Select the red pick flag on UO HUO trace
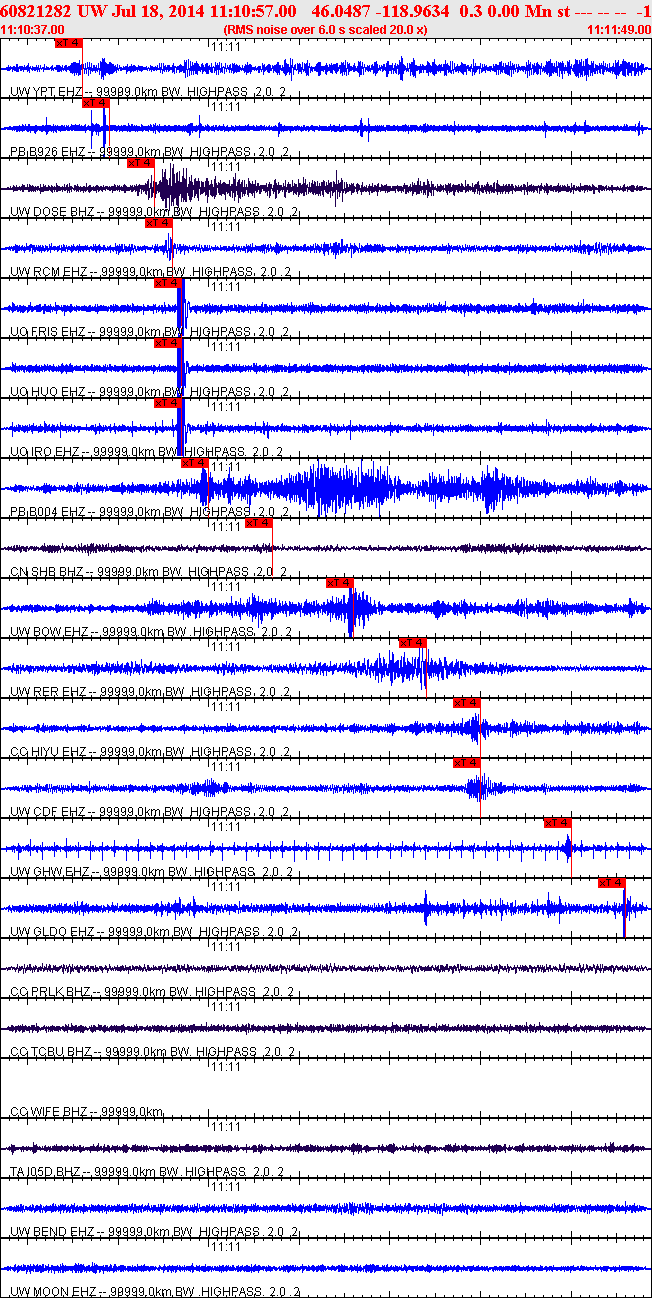This screenshot has width=652, height=1298. pyautogui.click(x=168, y=343)
